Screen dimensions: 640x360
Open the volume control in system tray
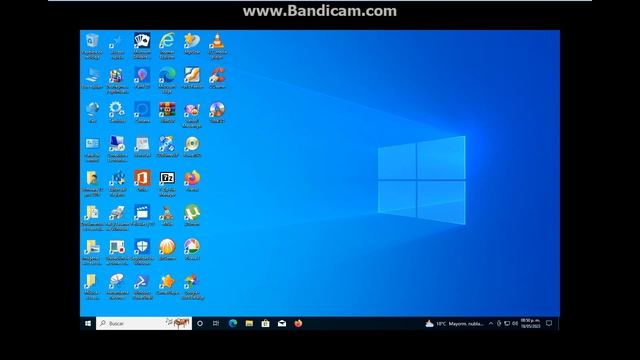(515, 324)
